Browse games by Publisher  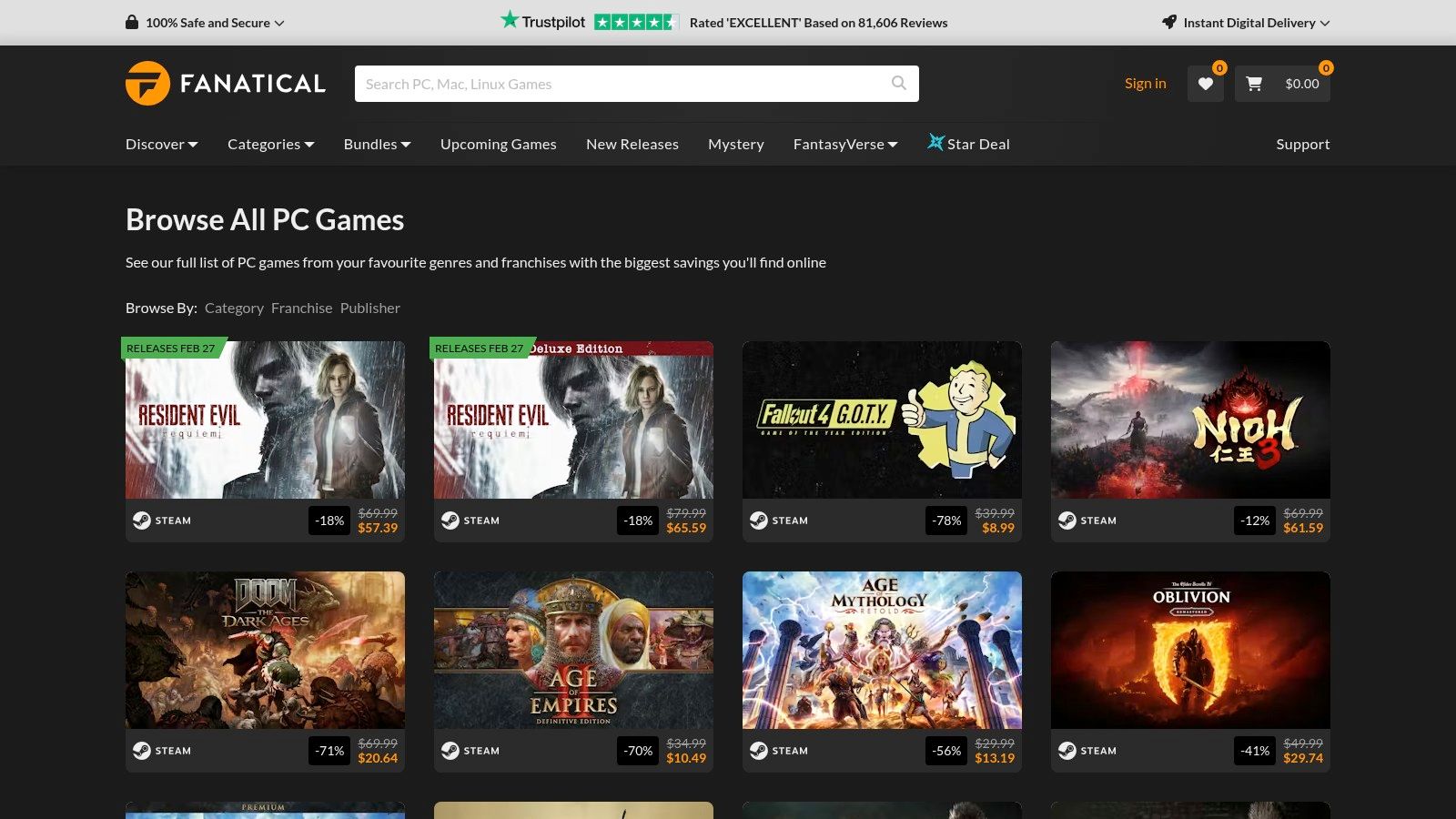coord(369,308)
